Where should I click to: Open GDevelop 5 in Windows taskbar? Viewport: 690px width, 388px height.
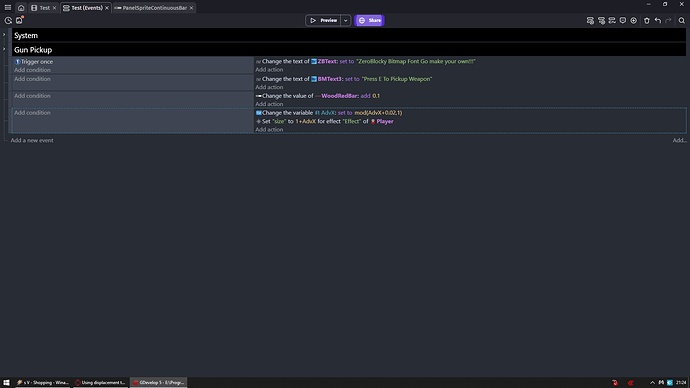158,382
